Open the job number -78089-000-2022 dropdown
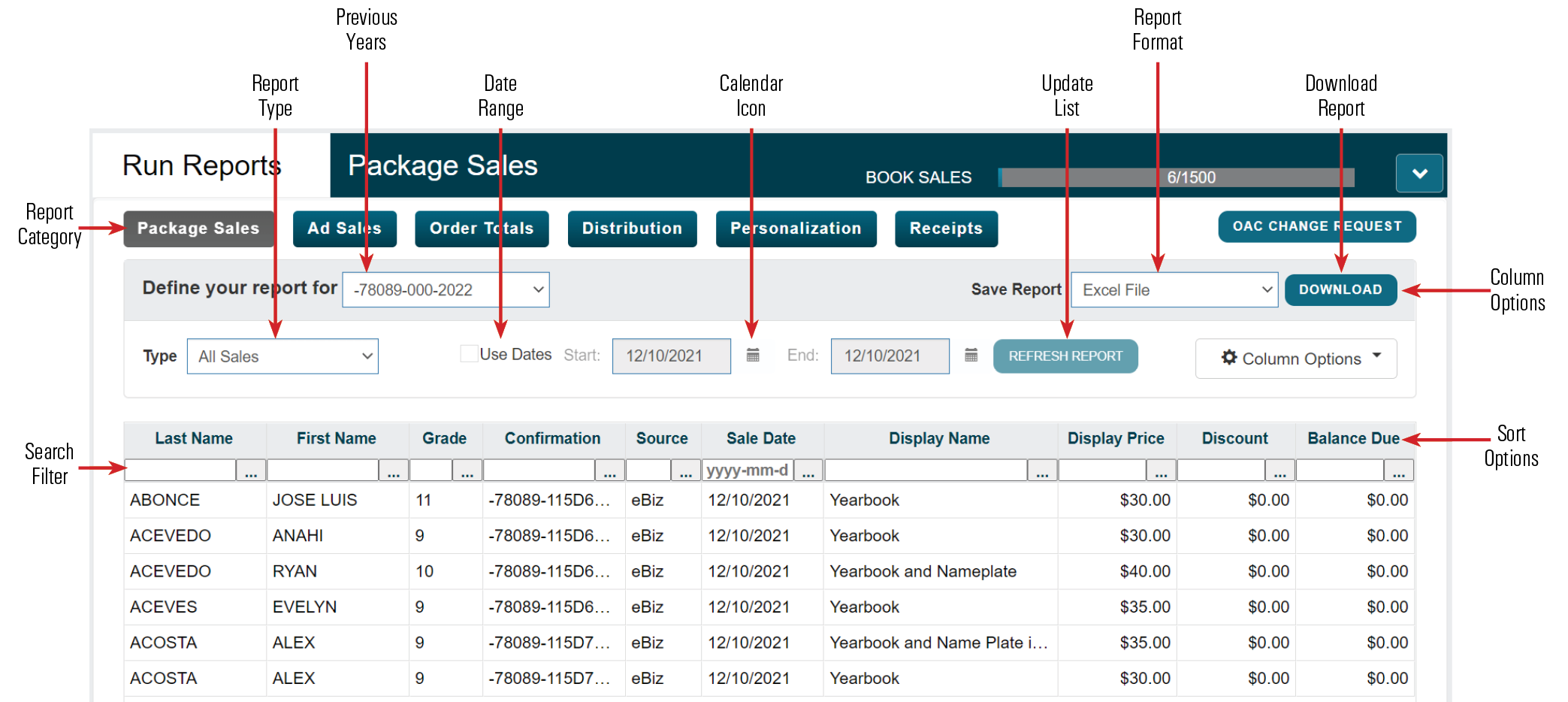 (446, 290)
